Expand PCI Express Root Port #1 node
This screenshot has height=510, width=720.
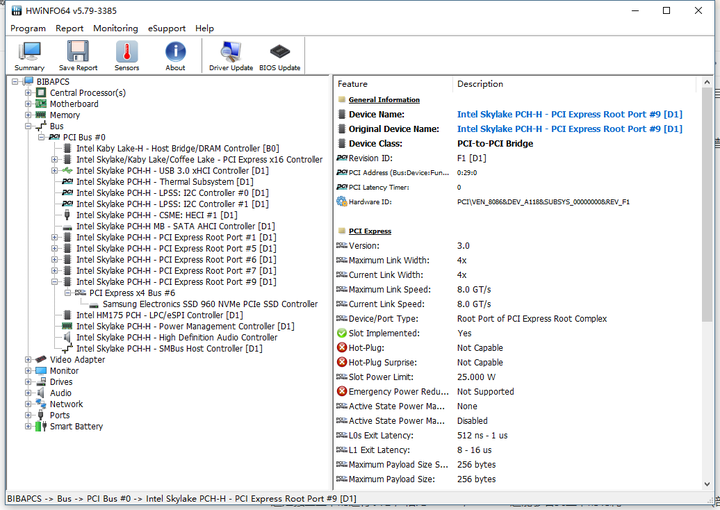pos(55,237)
